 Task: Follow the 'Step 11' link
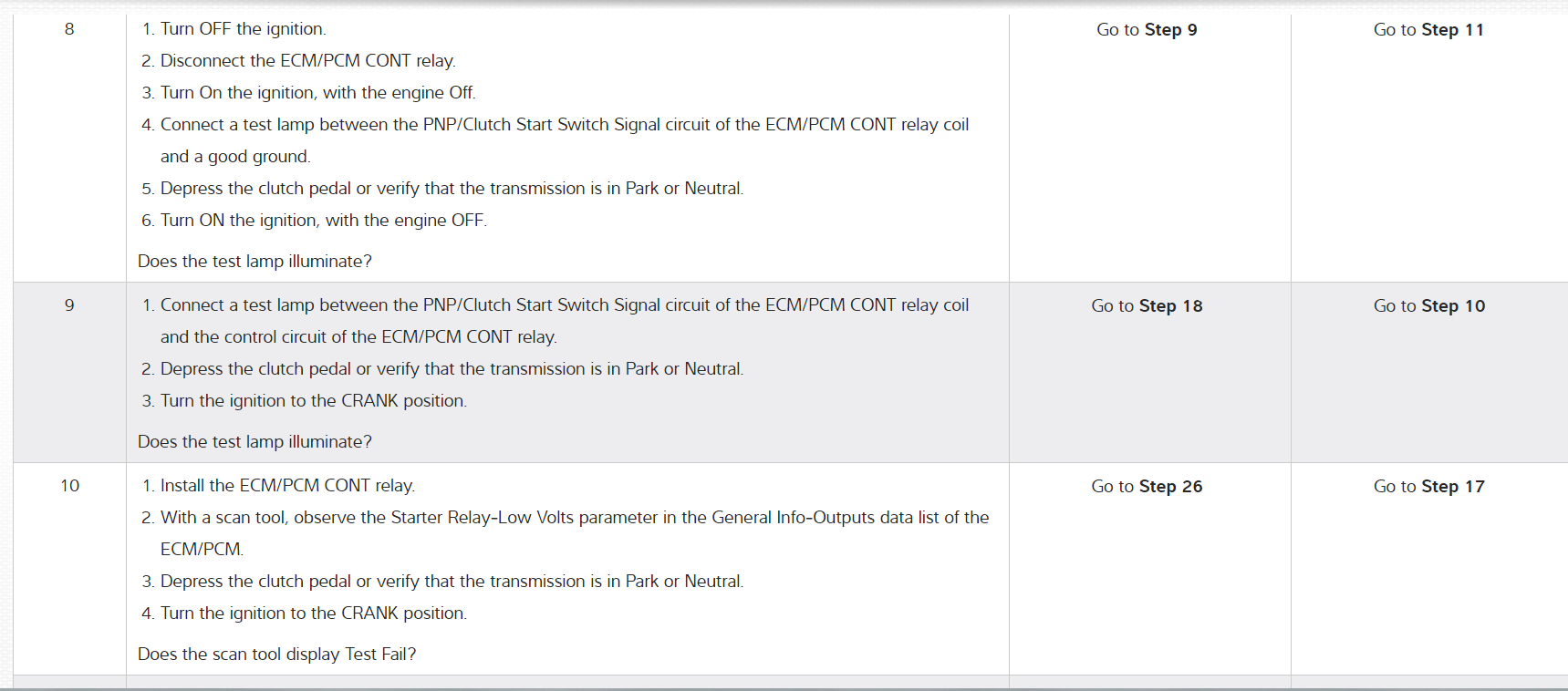pos(1452,30)
